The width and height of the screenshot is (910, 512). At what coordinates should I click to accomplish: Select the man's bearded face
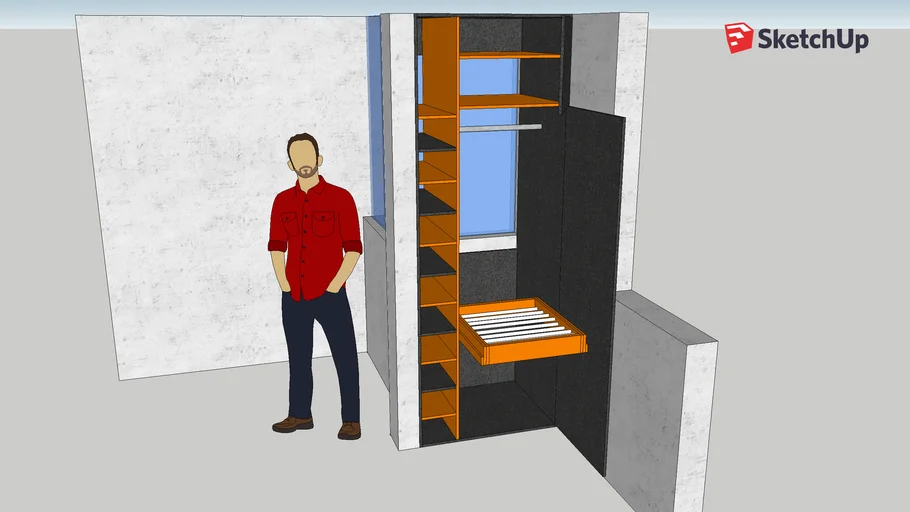[x=305, y=158]
